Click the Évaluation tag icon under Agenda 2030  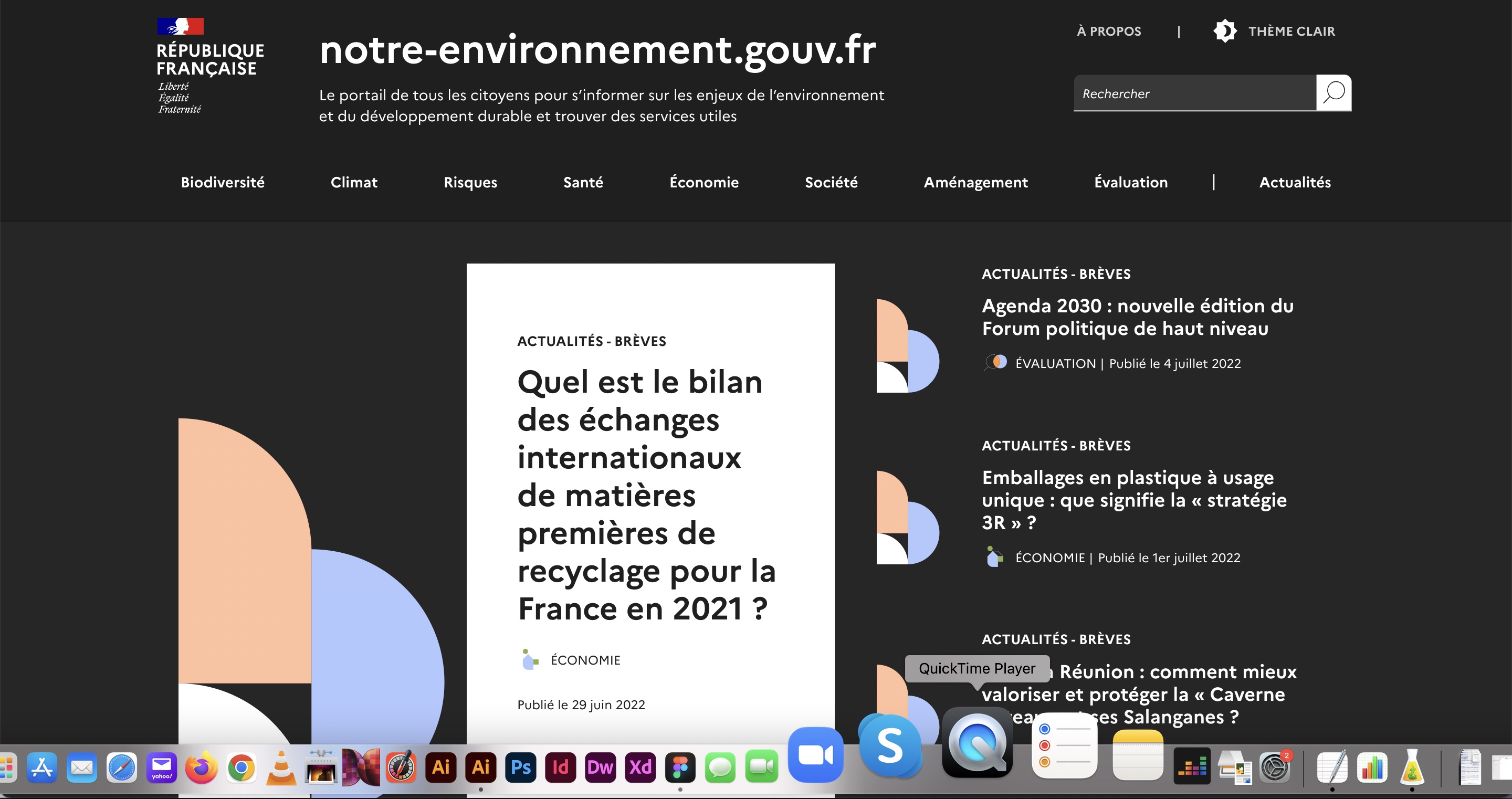point(995,363)
